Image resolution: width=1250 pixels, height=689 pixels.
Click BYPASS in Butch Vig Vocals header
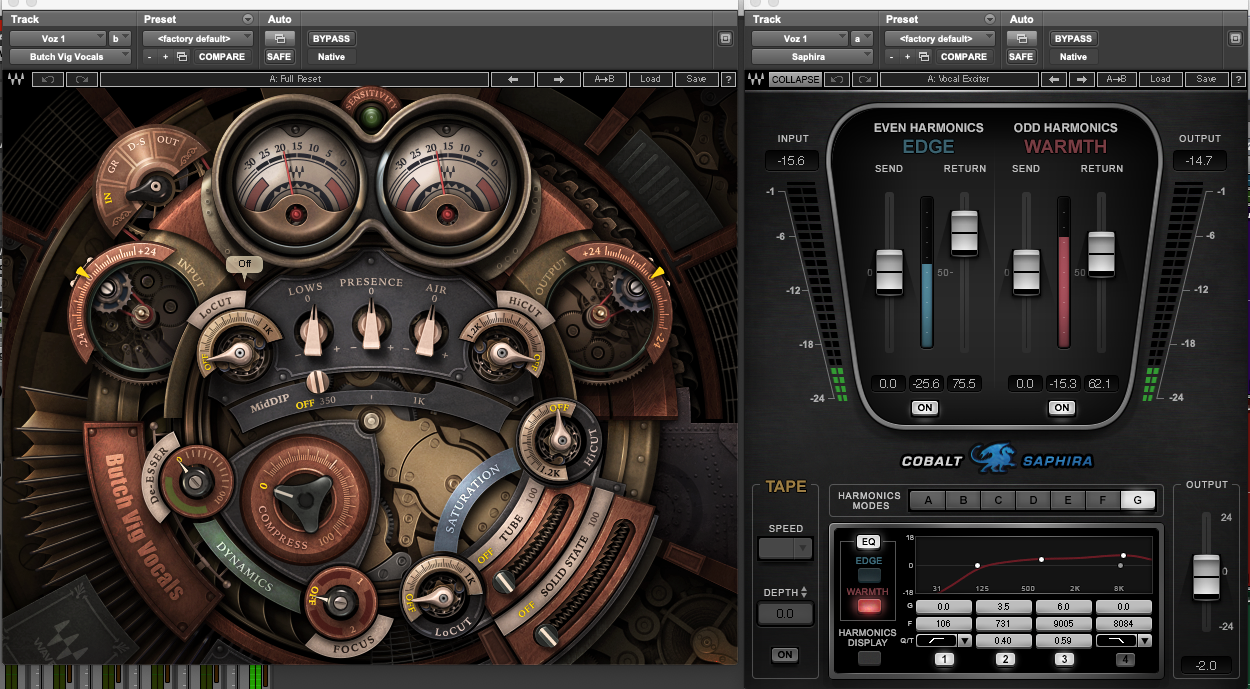(x=331, y=38)
